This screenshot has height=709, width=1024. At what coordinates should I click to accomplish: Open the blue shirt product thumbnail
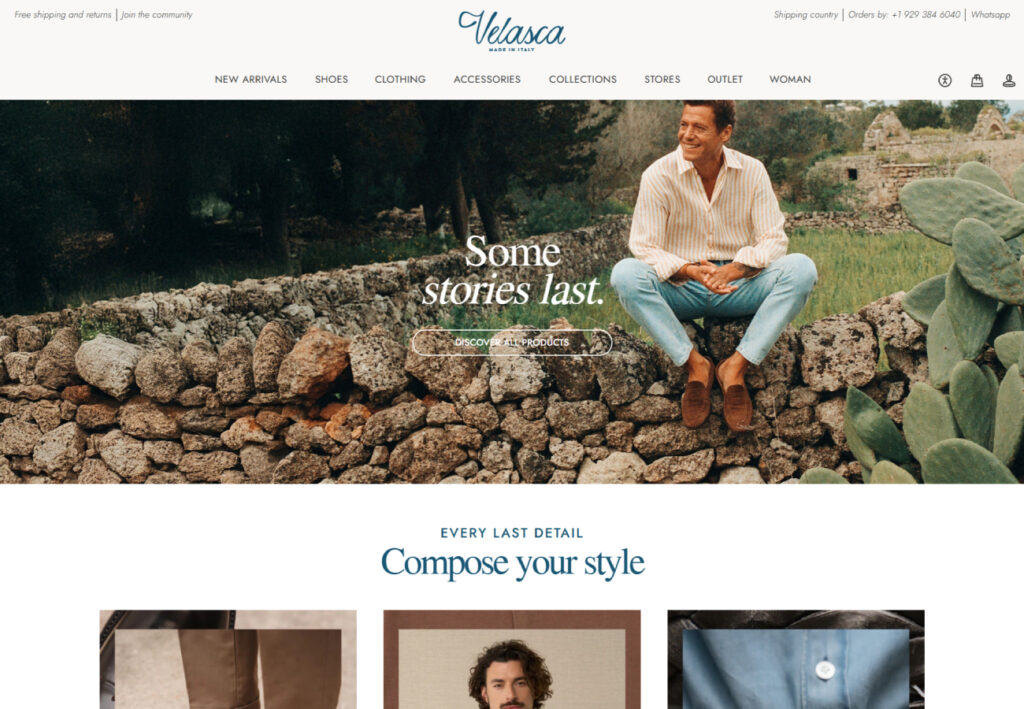pos(795,659)
